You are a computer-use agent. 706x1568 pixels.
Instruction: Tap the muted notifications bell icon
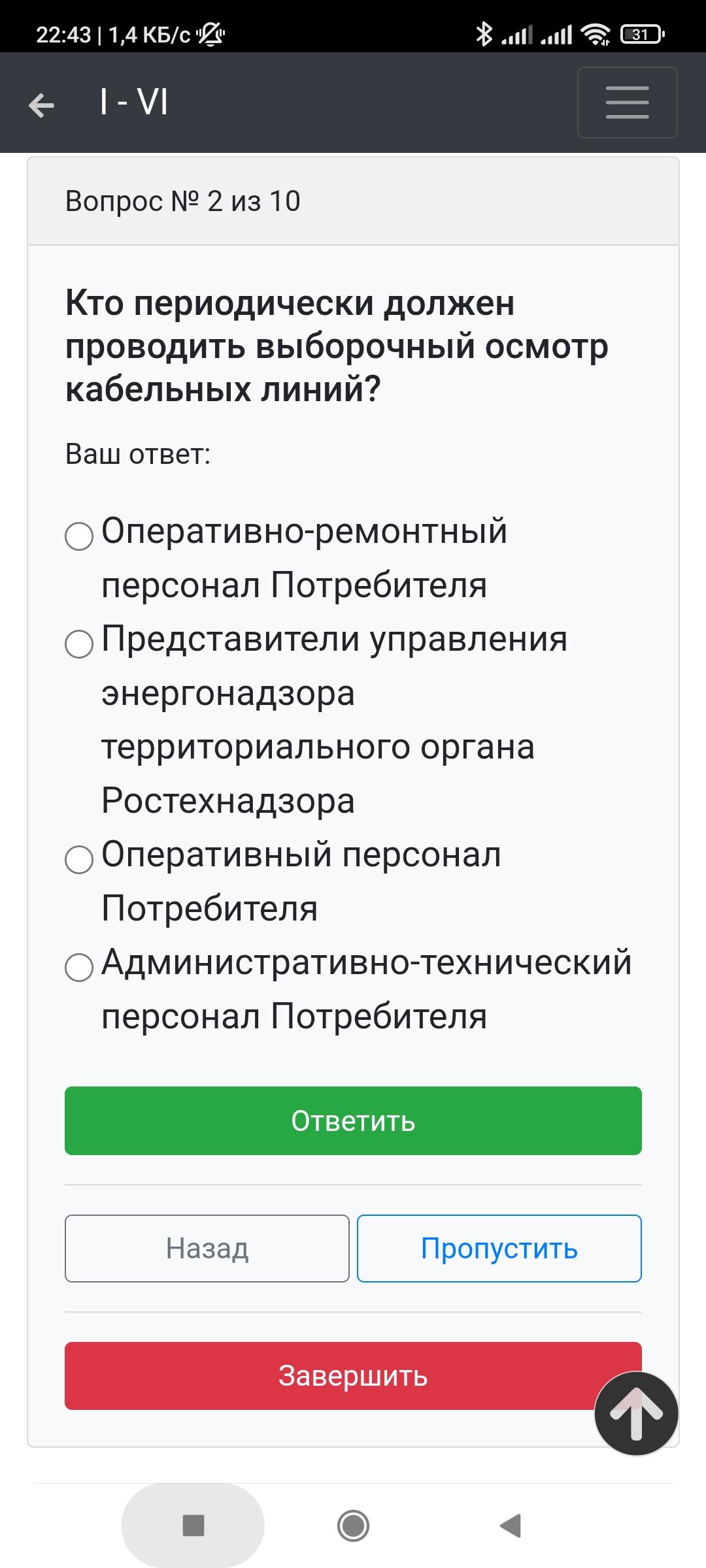[210, 34]
